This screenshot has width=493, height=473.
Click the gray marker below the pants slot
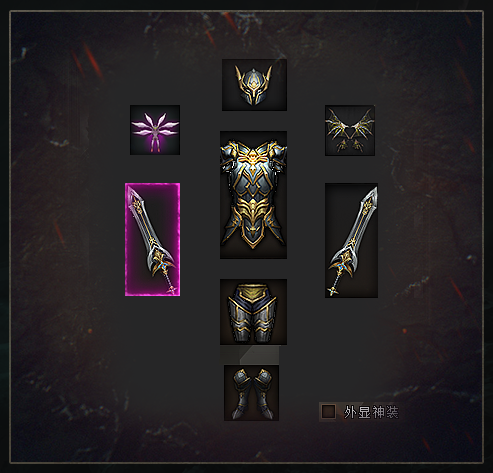point(258,355)
